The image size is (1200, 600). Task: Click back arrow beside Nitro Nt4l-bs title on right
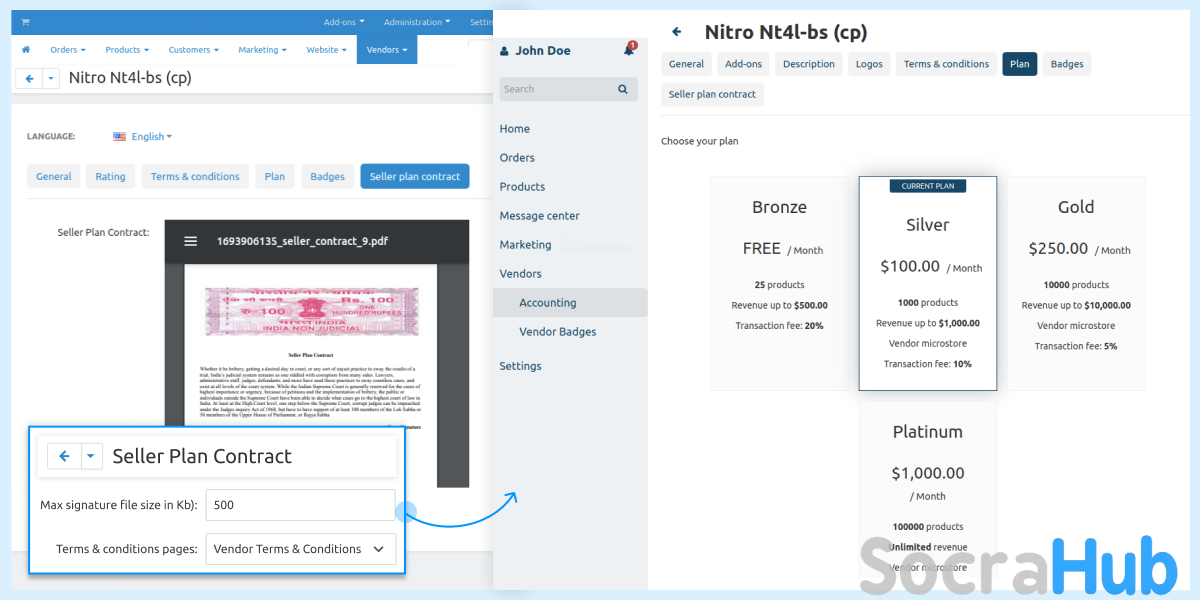(677, 32)
